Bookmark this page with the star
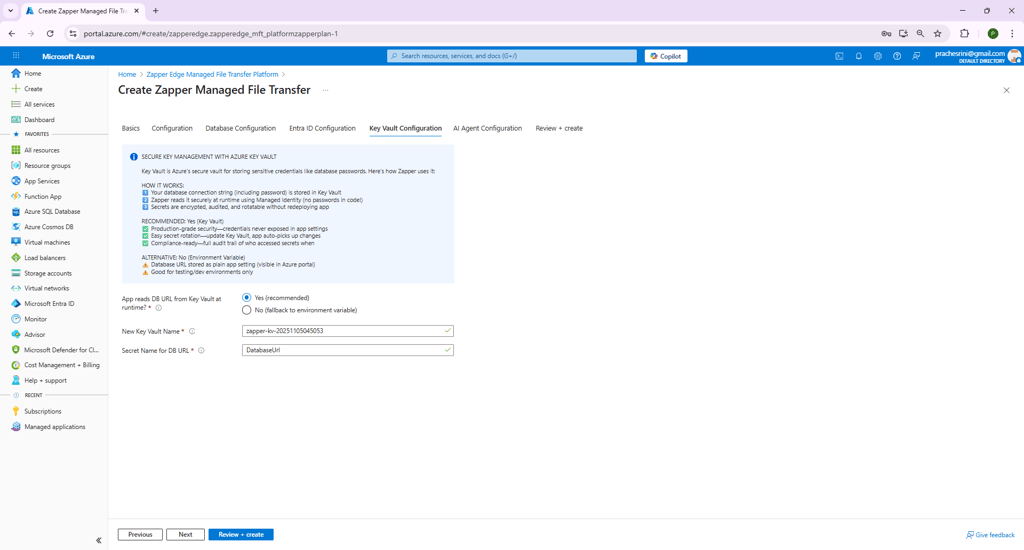Screen dimensions: 1024x550 938,33
